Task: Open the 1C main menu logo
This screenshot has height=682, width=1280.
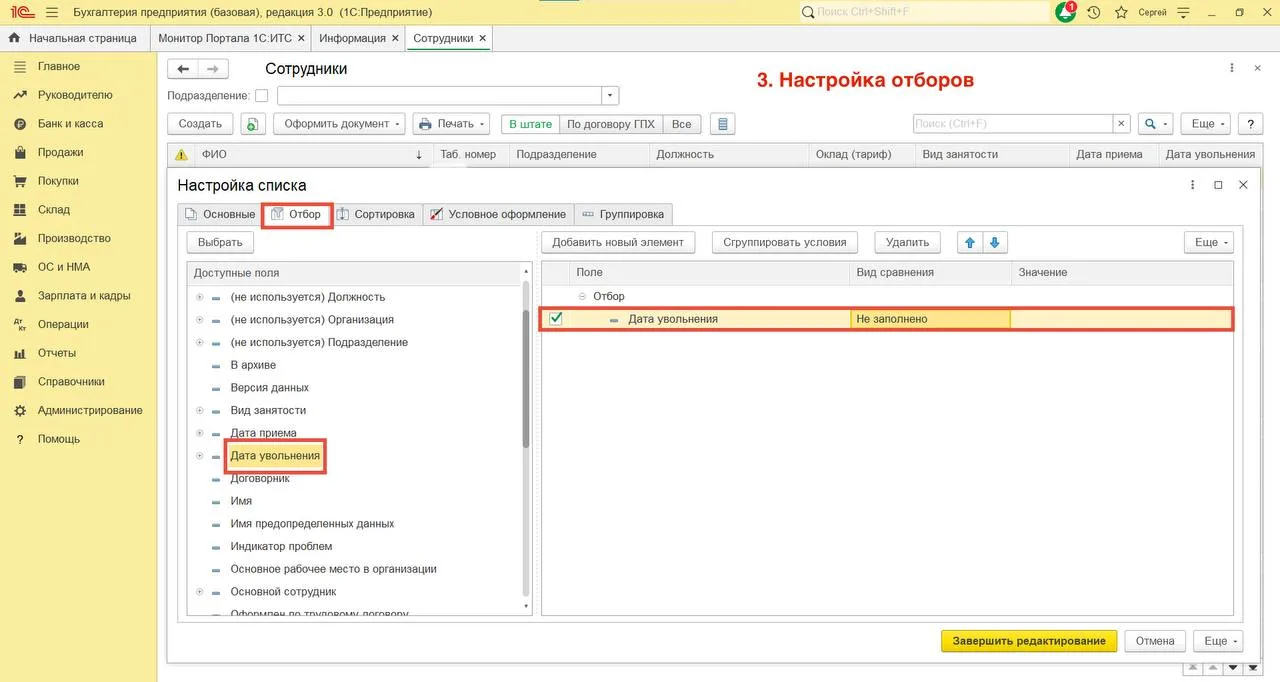Action: pyautogui.click(x=22, y=13)
